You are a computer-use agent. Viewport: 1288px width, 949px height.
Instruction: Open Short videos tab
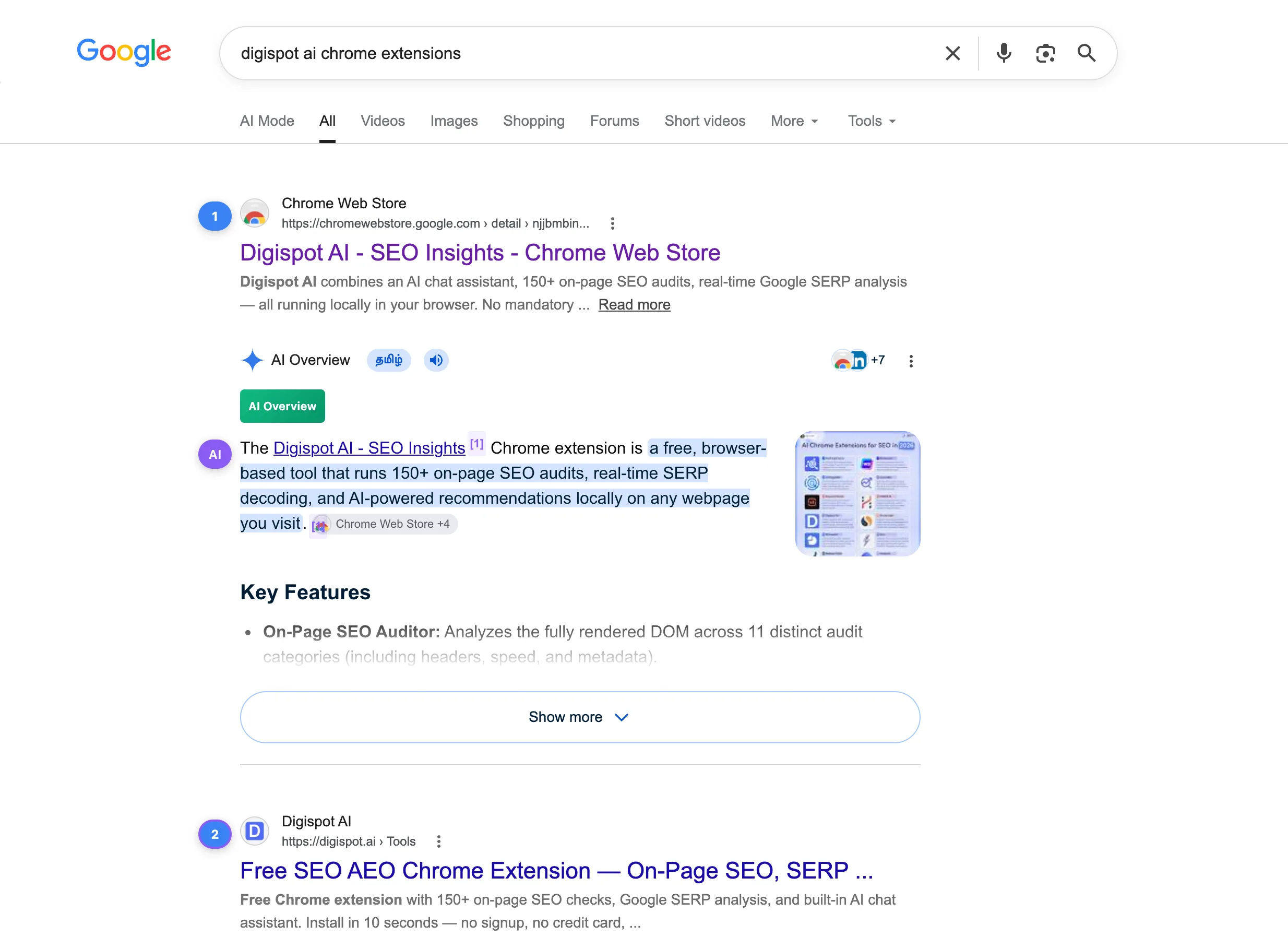point(705,121)
